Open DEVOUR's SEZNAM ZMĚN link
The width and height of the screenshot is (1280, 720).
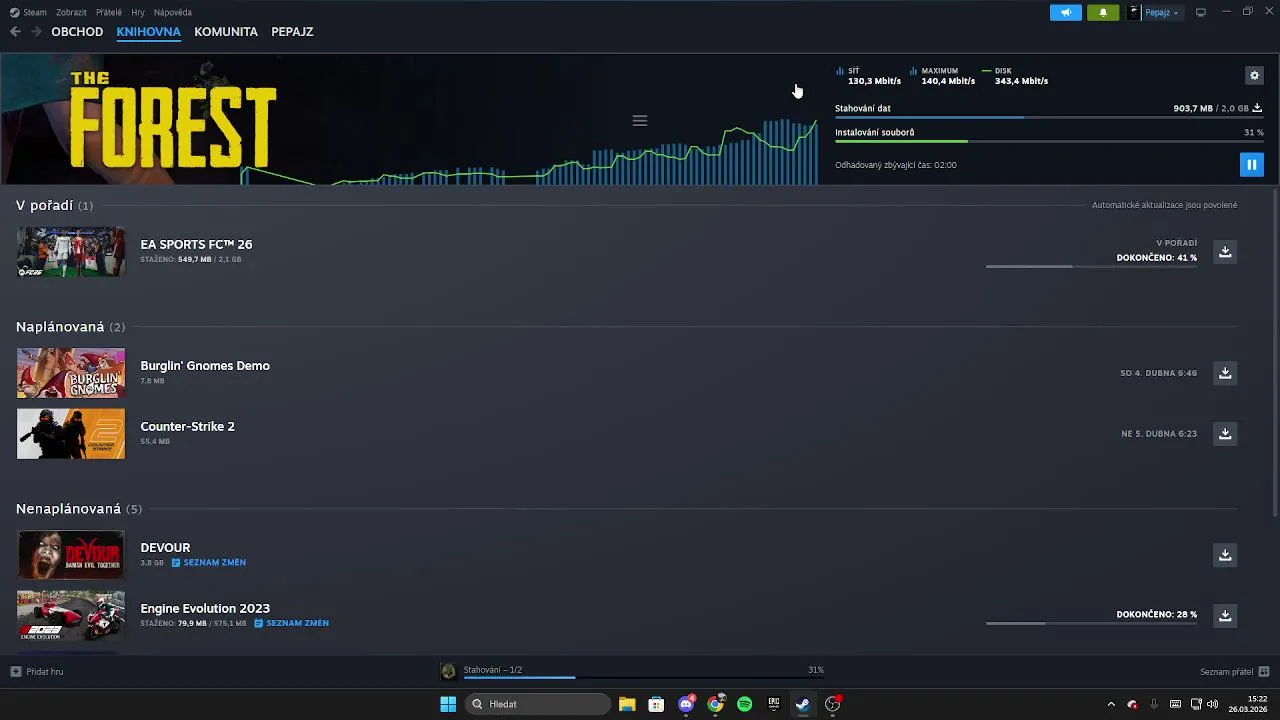tap(209, 563)
